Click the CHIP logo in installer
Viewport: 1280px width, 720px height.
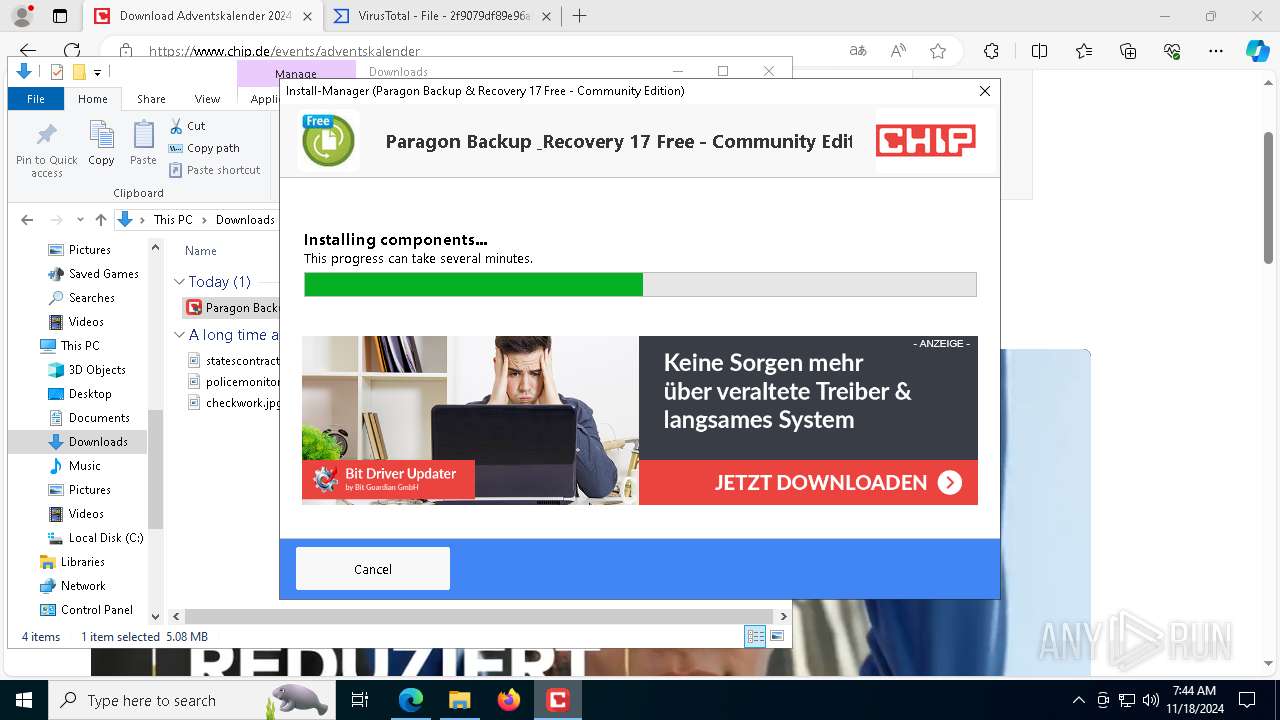(x=926, y=141)
